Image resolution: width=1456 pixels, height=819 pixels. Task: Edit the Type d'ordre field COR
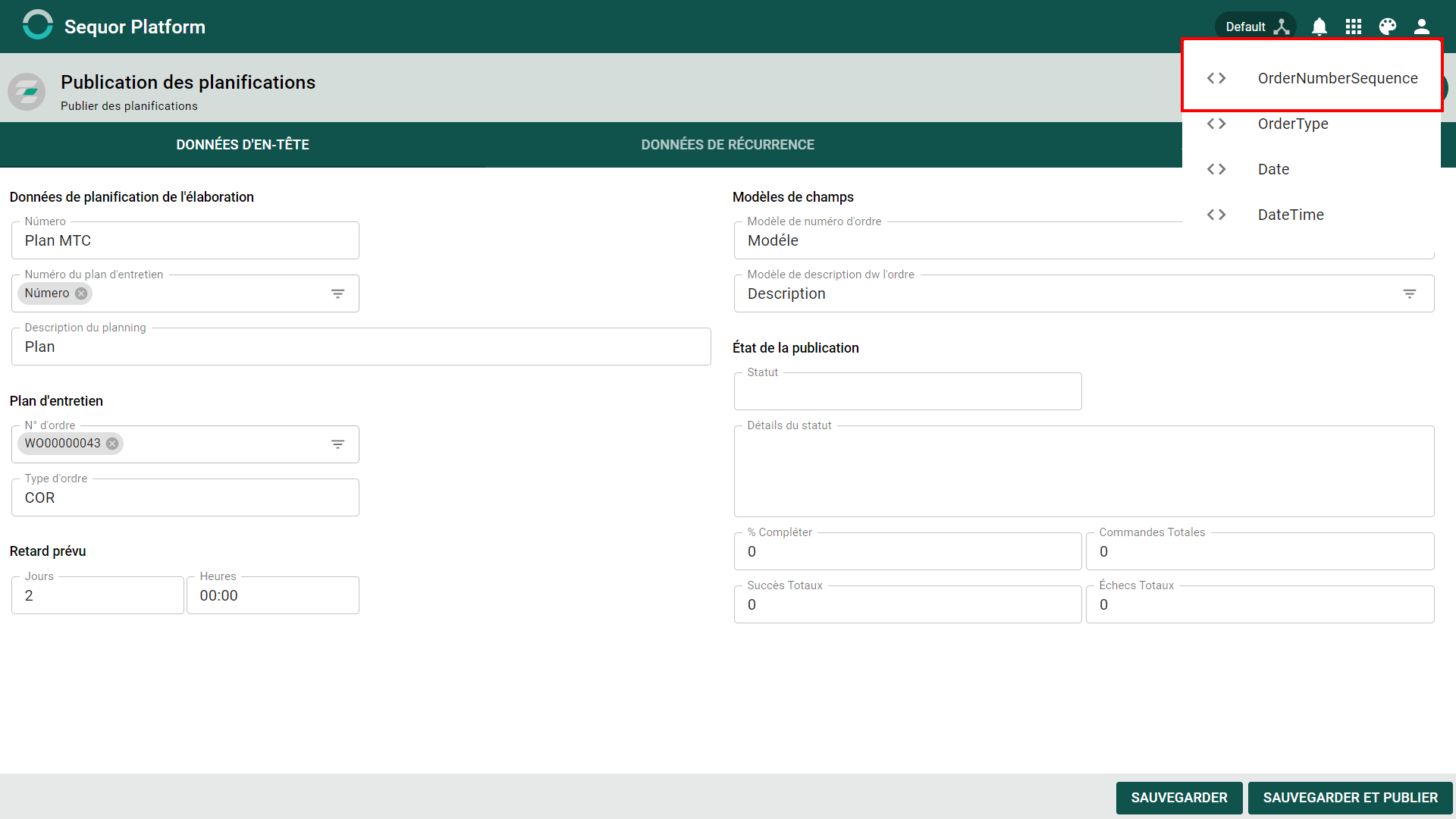(x=185, y=497)
